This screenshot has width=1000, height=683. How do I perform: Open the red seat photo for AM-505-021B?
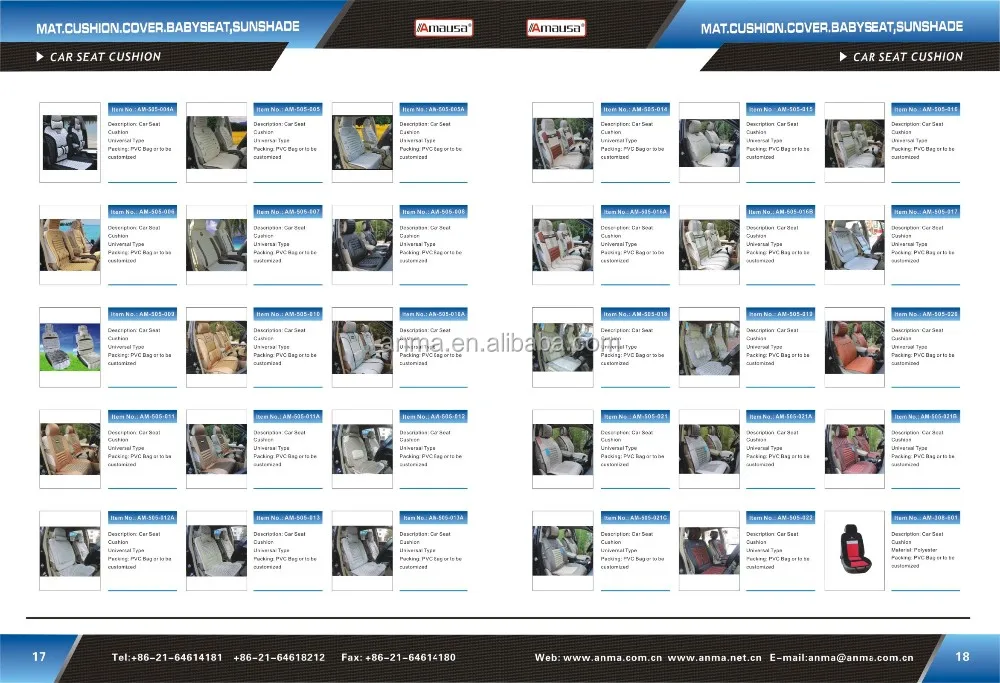point(855,449)
